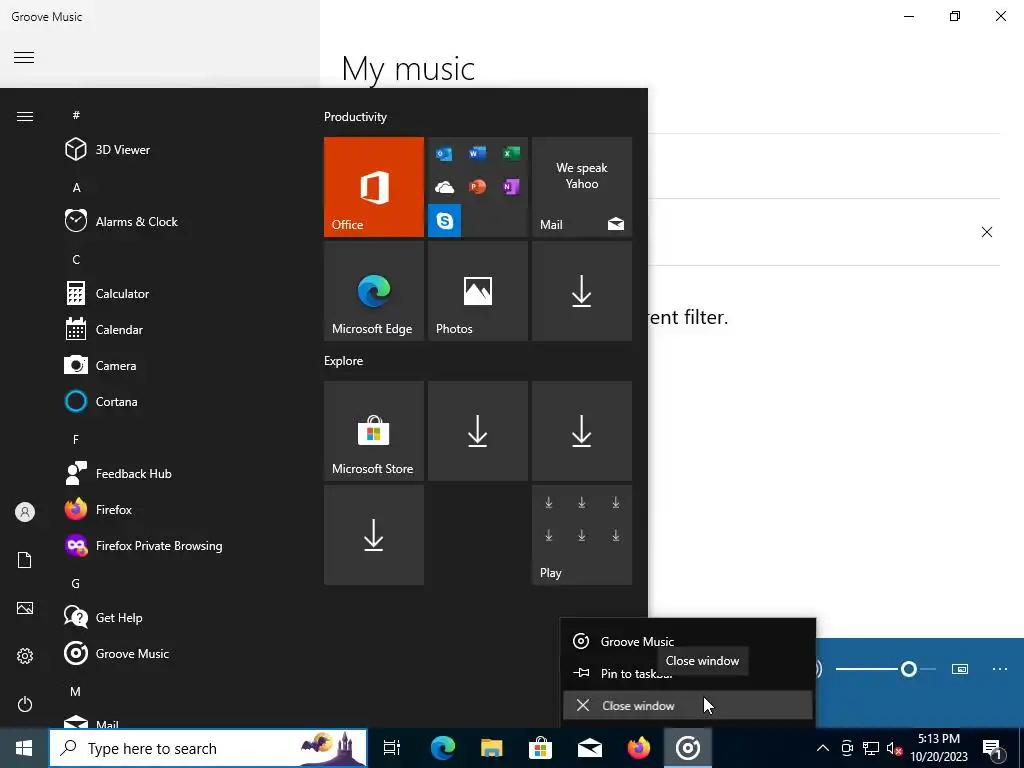Image resolution: width=1024 pixels, height=768 pixels.
Task: Open OneNote icon in Office apps tile
Action: (x=511, y=187)
